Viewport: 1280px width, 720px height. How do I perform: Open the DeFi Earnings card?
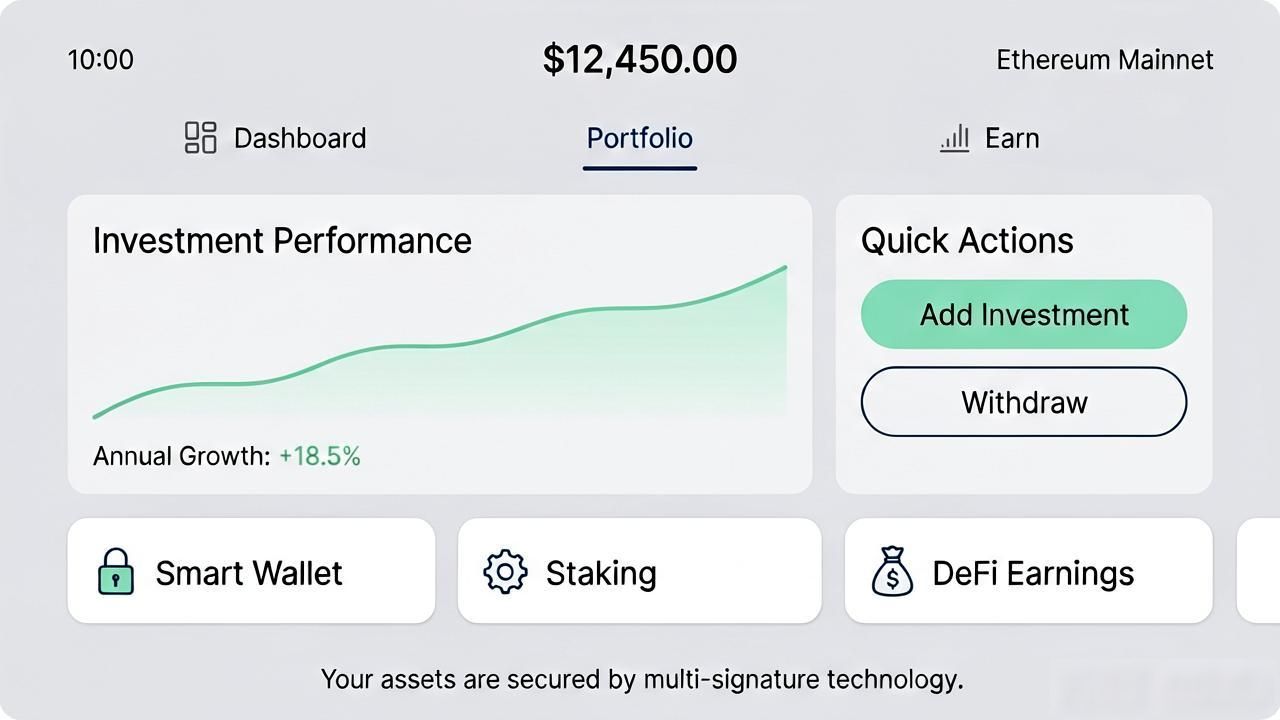click(1029, 571)
